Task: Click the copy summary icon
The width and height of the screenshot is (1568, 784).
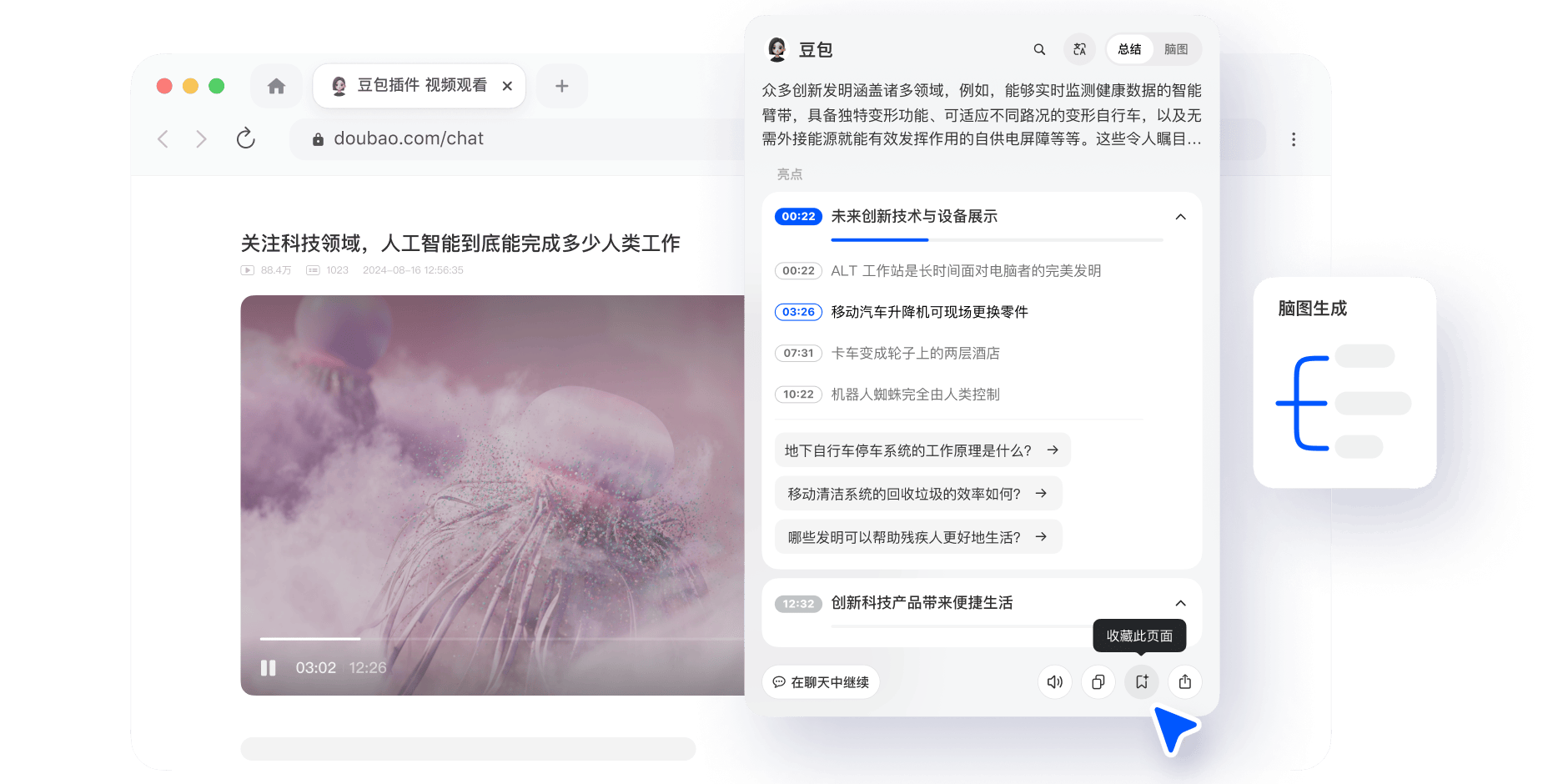Action: [1098, 681]
